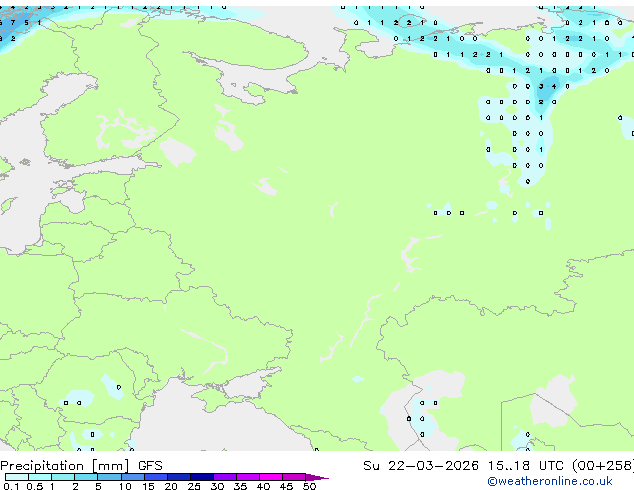
Task: Select the legend swatch between 15 and 20
Action: [x=156, y=477]
